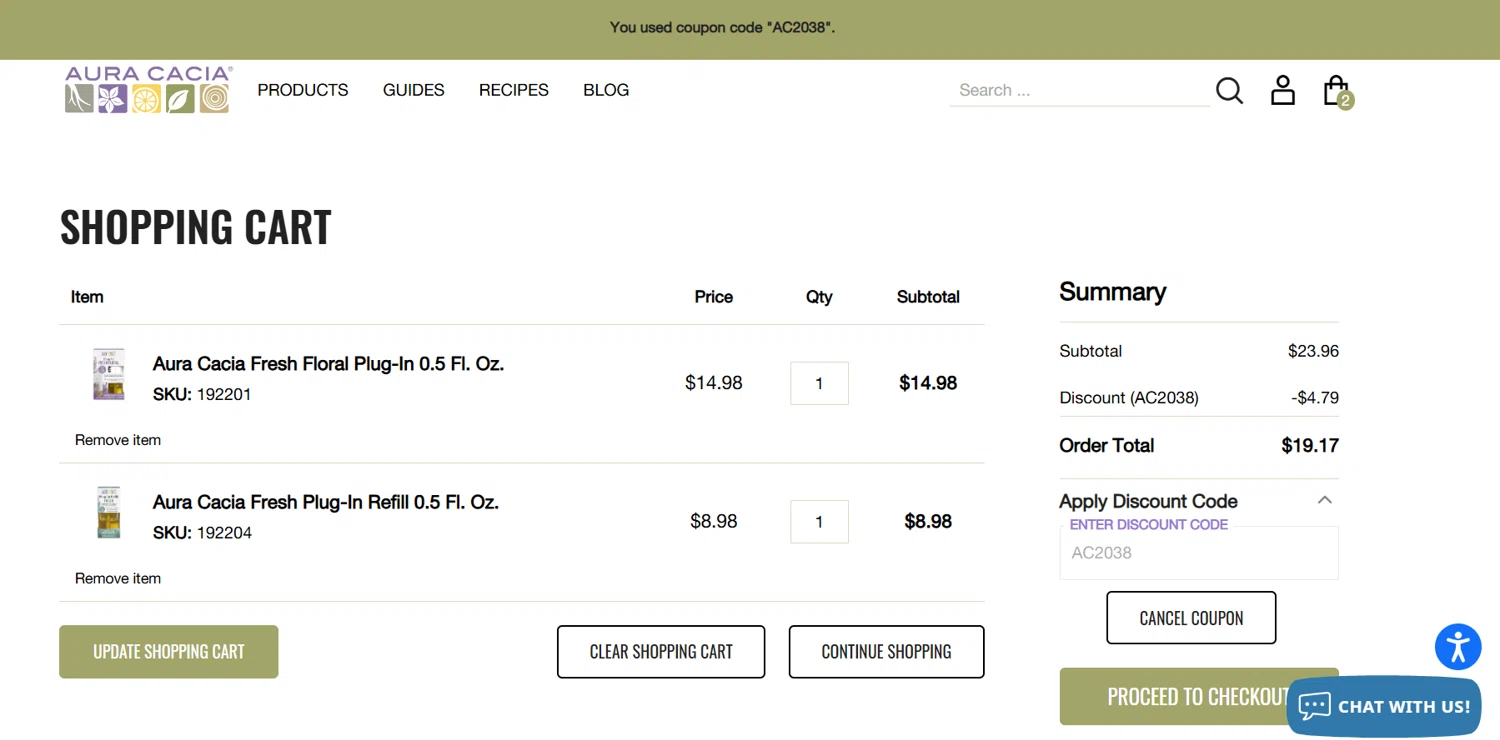Screen dimensions: 1500x740
Task: Click the Discount (AC2038) label
Action: click(1129, 398)
